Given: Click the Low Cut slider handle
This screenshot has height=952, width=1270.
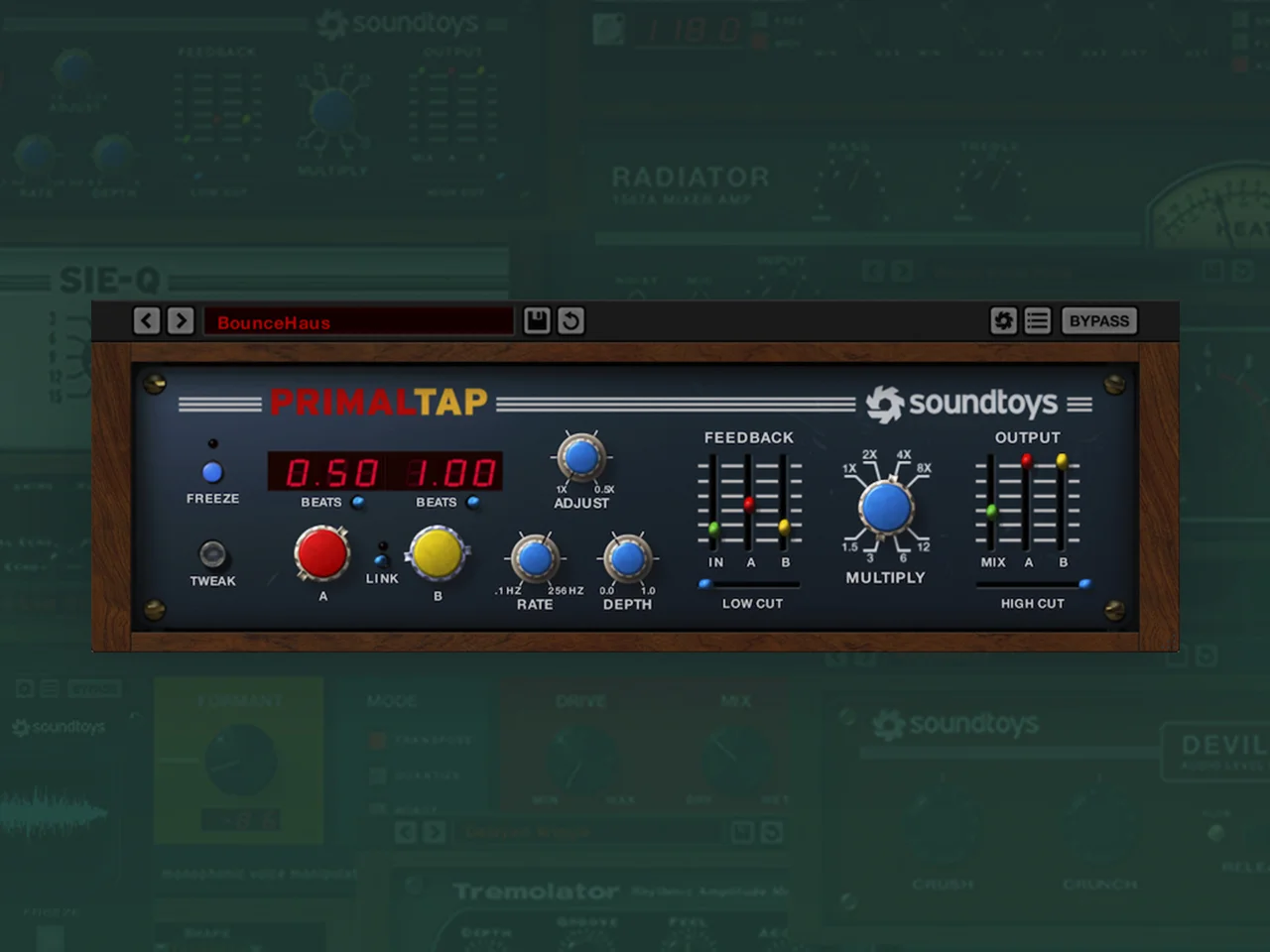Looking at the screenshot, I should pos(705,584).
